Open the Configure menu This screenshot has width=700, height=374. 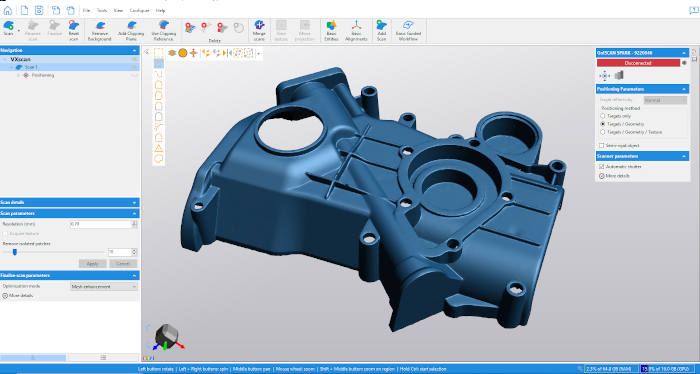(x=139, y=10)
